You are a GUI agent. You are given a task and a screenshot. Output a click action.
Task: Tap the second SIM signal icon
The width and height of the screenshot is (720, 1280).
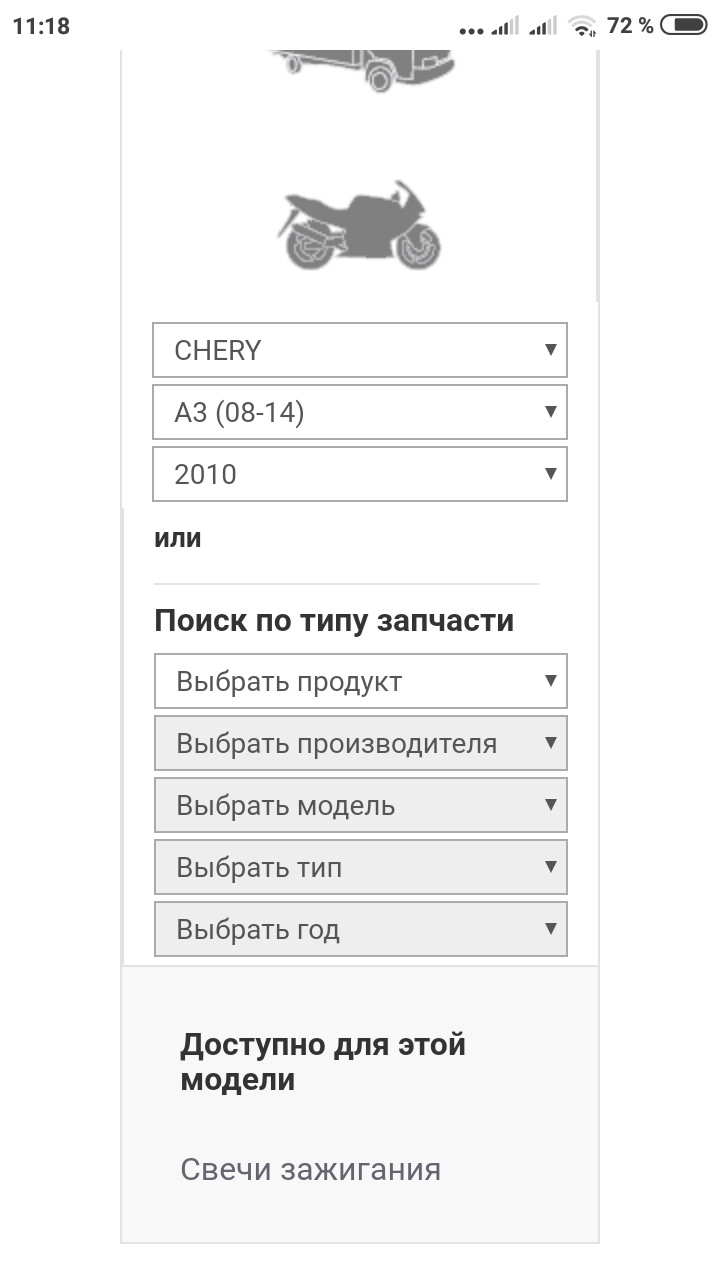543,25
